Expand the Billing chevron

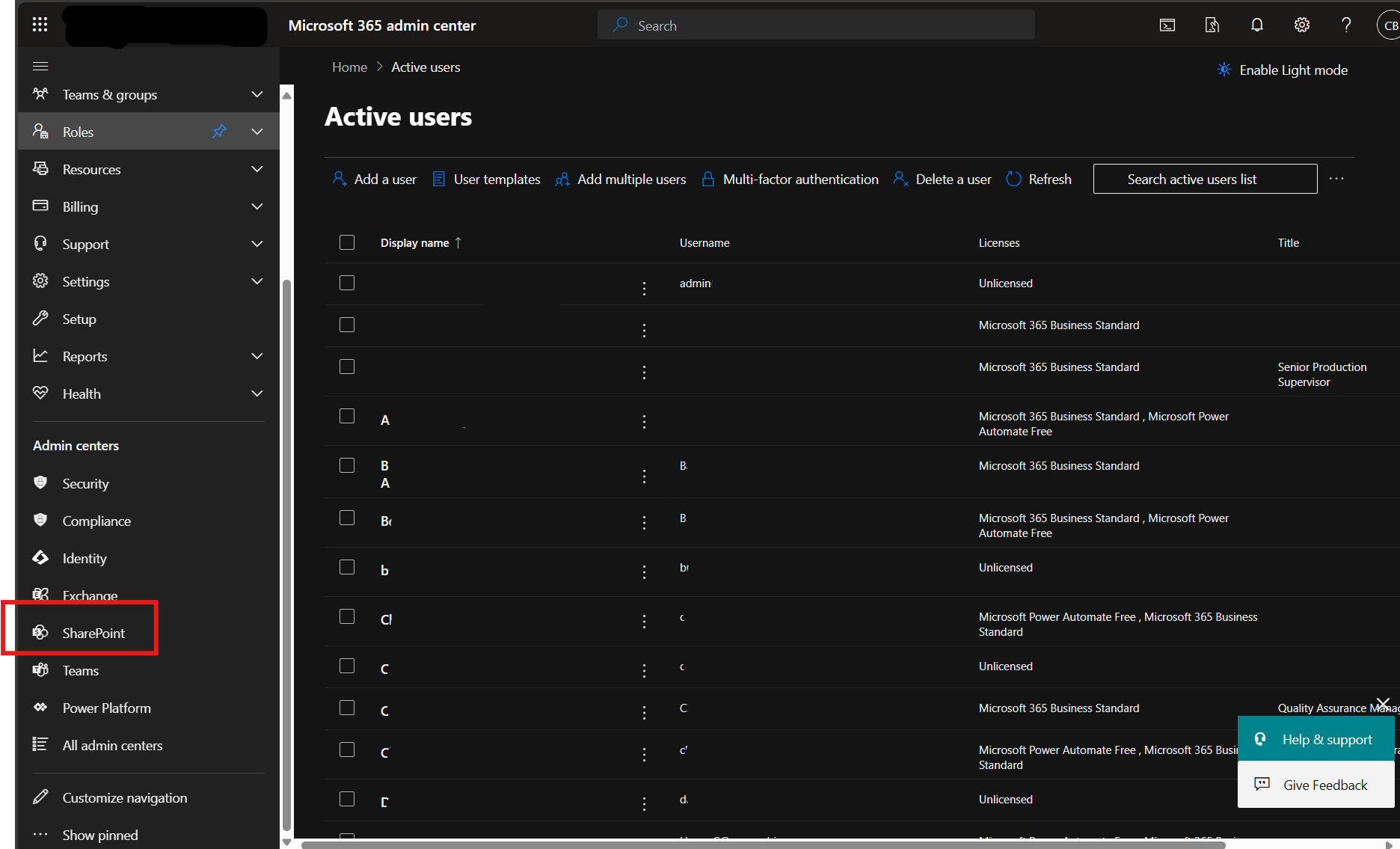257,206
